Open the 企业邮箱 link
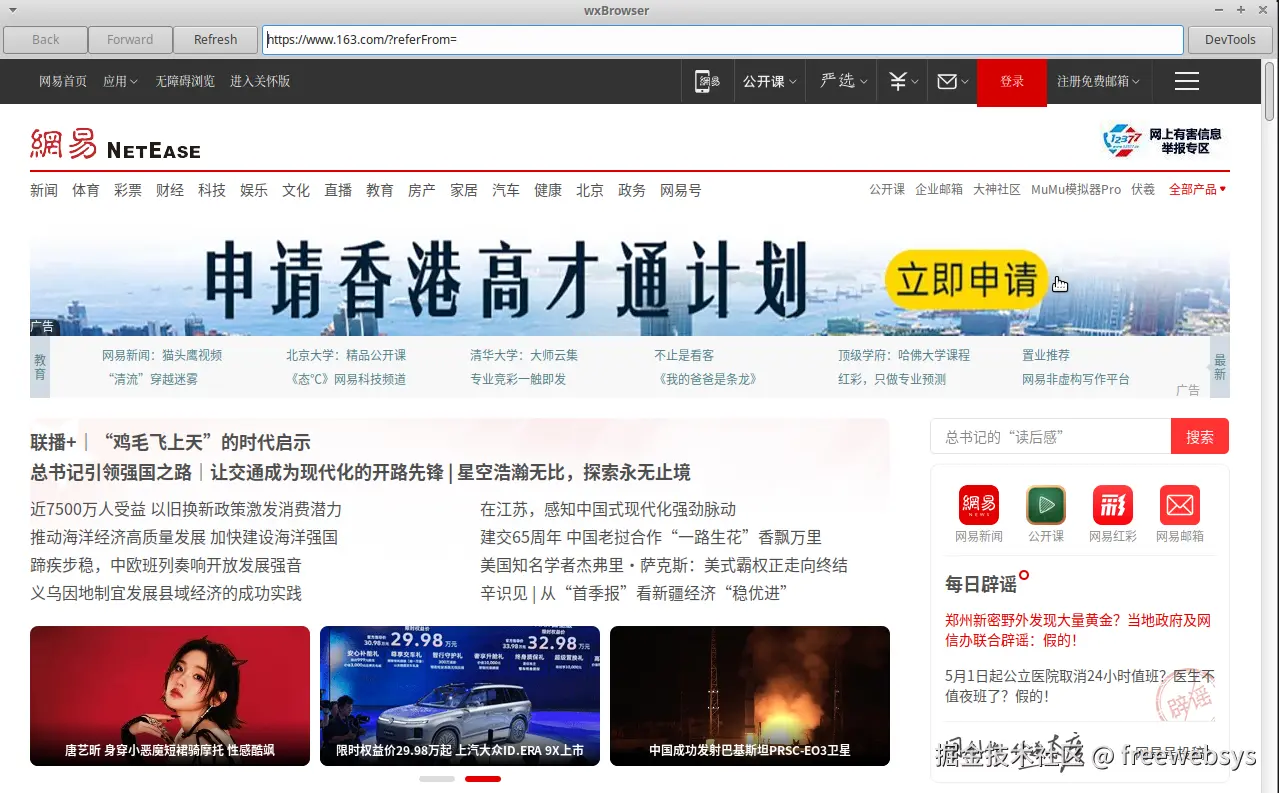The height and width of the screenshot is (793, 1279). [939, 189]
